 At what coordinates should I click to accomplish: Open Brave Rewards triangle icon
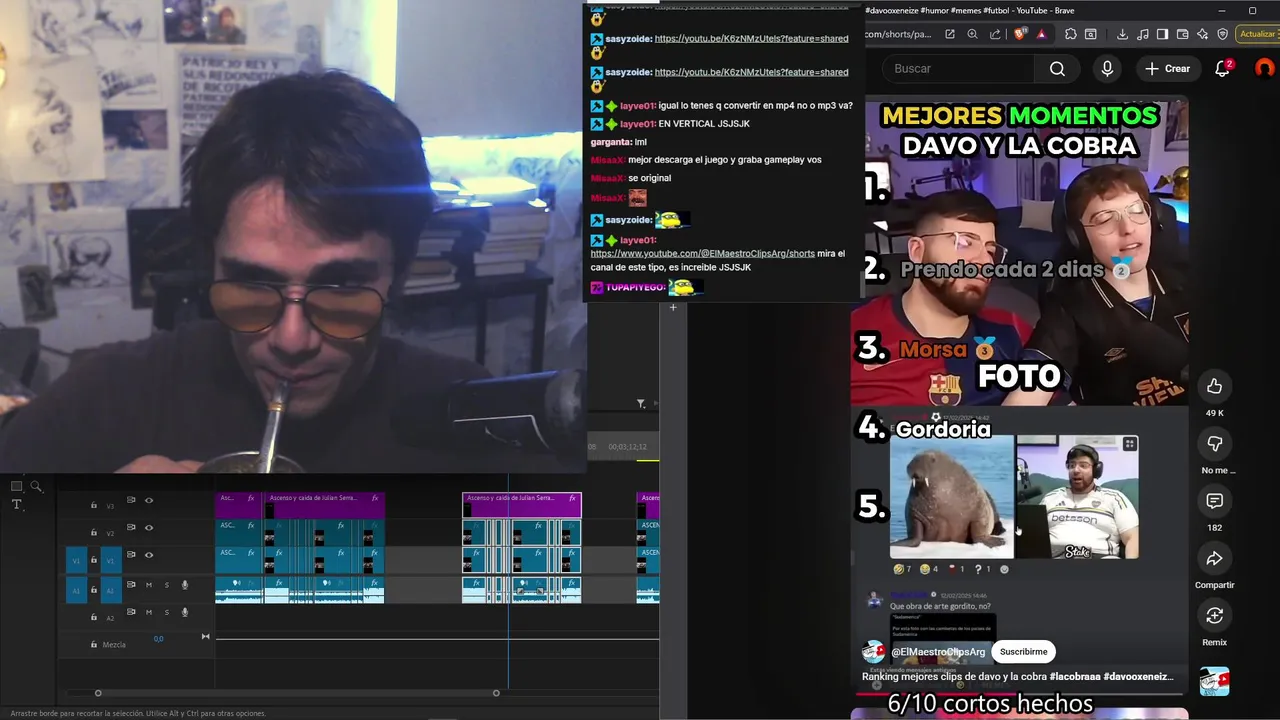(x=1041, y=34)
